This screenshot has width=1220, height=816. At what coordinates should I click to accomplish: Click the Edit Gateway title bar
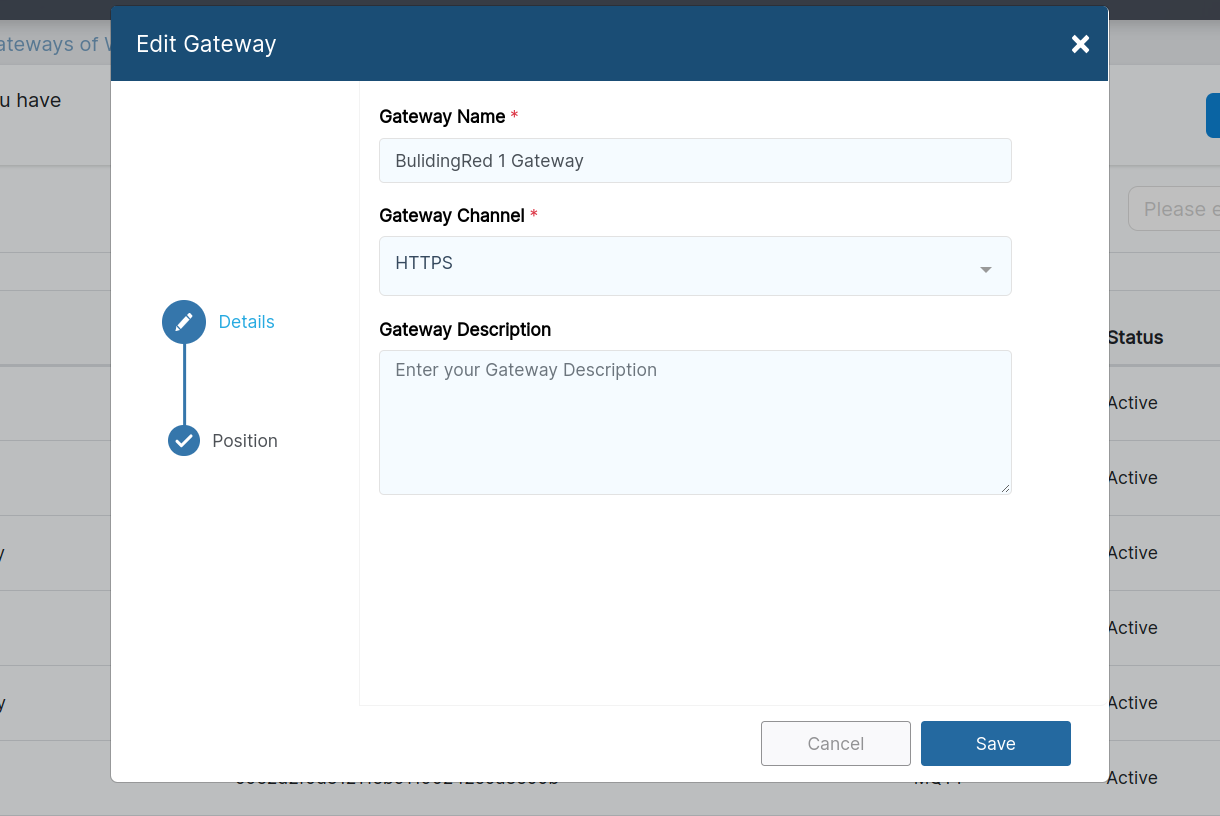point(206,43)
